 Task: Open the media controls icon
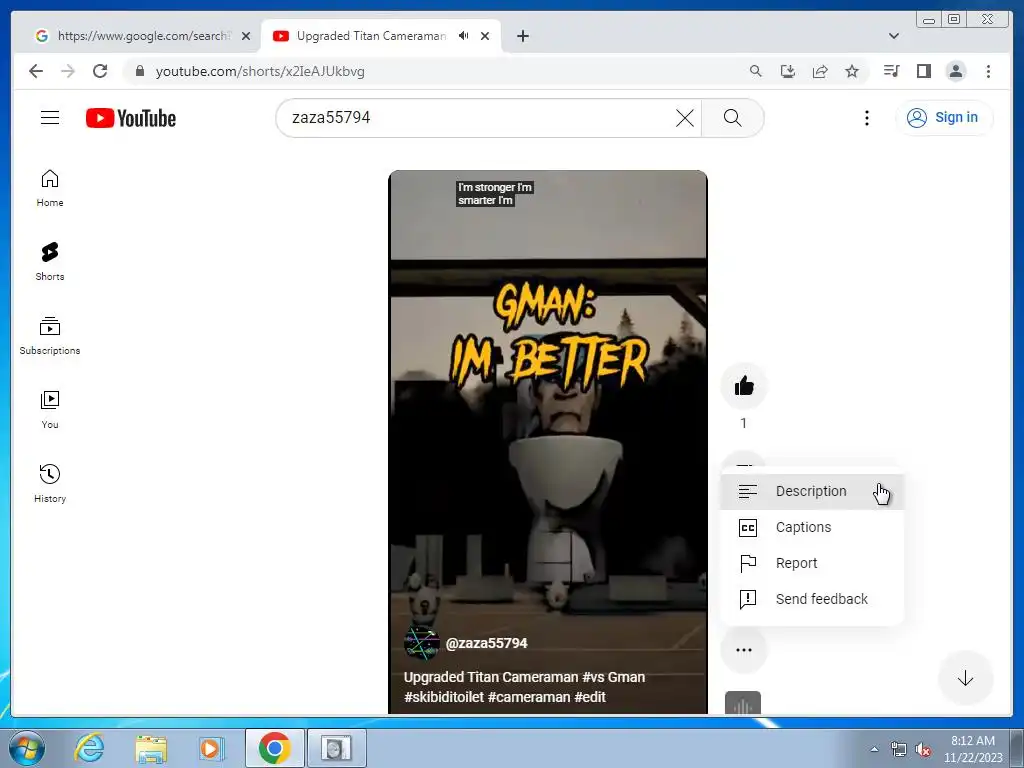coord(891,71)
